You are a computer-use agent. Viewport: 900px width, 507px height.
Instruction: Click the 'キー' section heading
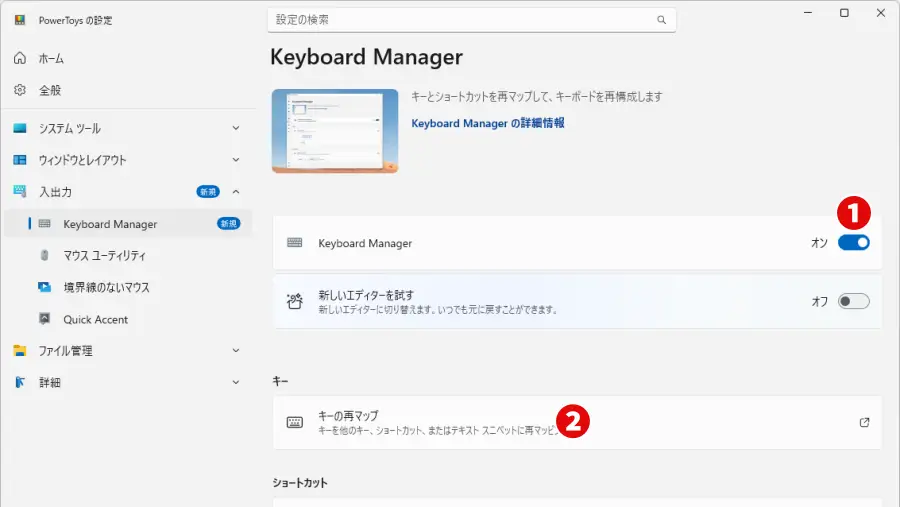coord(280,381)
